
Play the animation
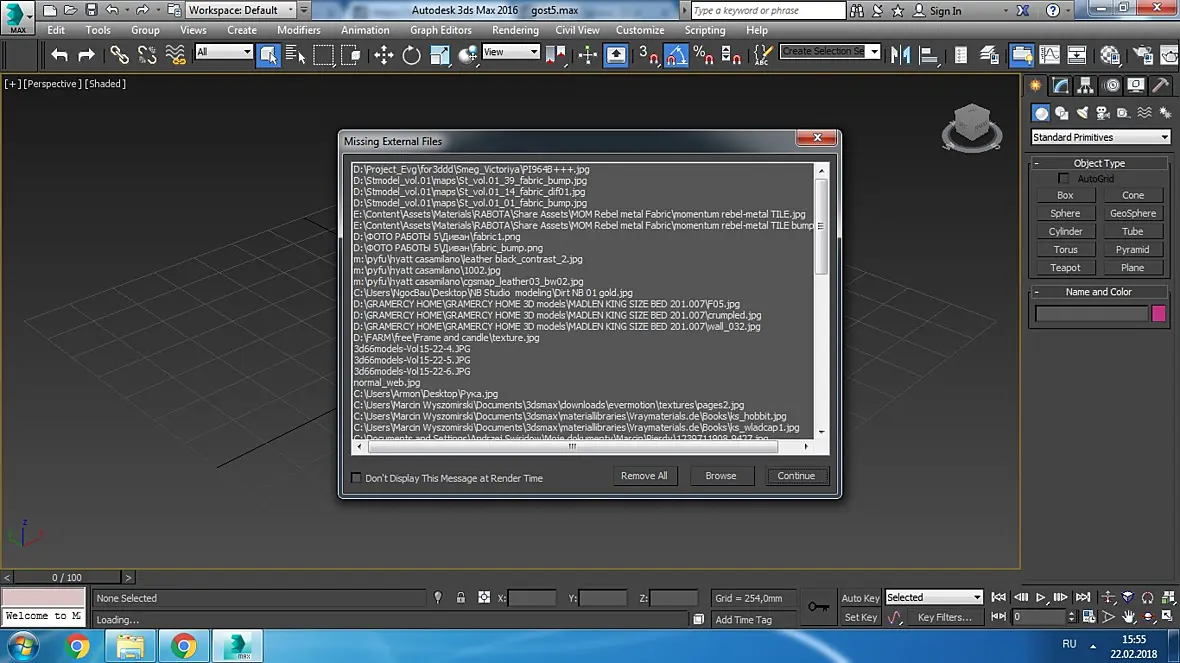1040,597
